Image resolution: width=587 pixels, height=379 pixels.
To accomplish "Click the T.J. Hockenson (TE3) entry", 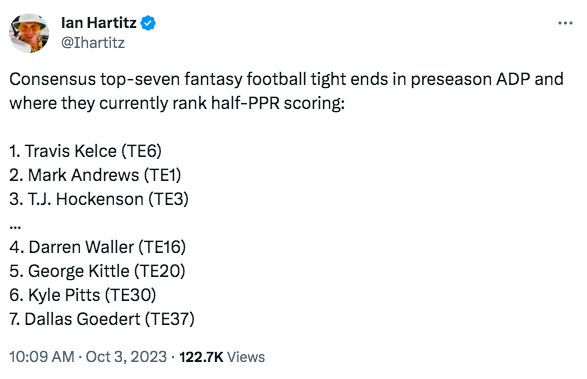I will 99,199.
